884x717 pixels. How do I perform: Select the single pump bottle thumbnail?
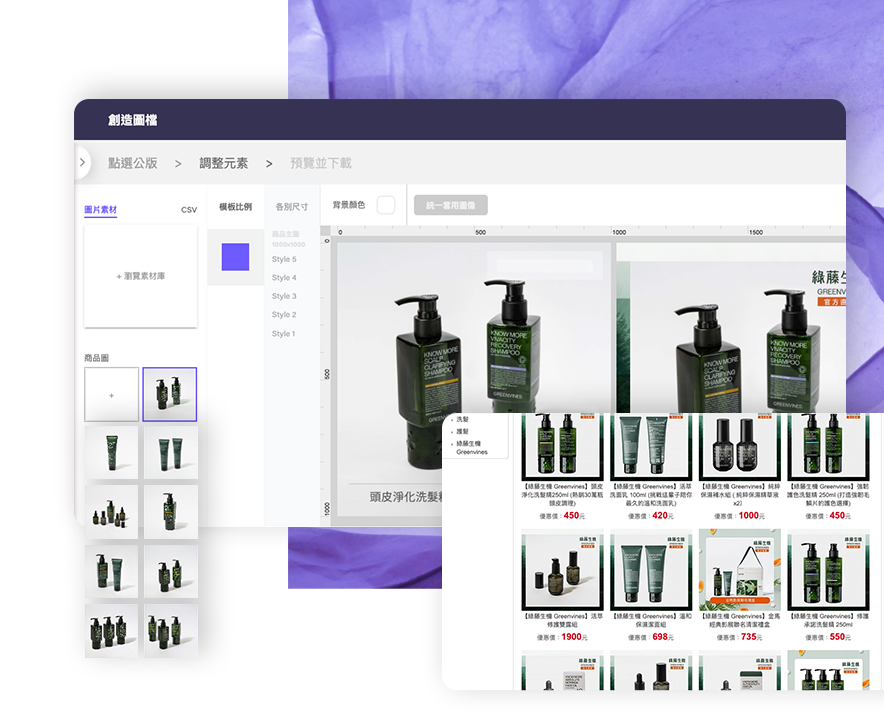tap(170, 512)
